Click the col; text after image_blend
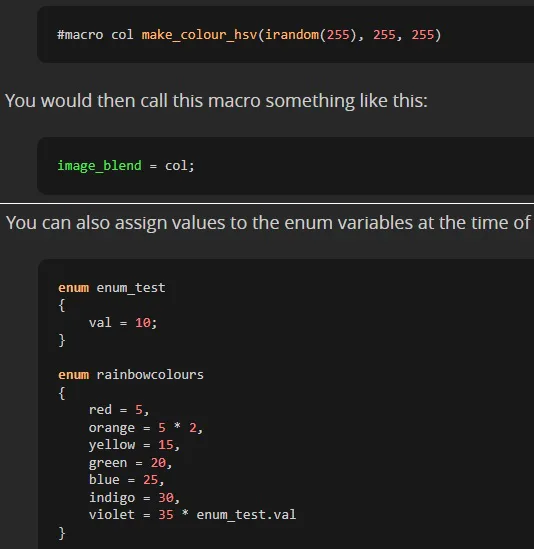Viewport: 534px width, 549px height. [x=179, y=166]
